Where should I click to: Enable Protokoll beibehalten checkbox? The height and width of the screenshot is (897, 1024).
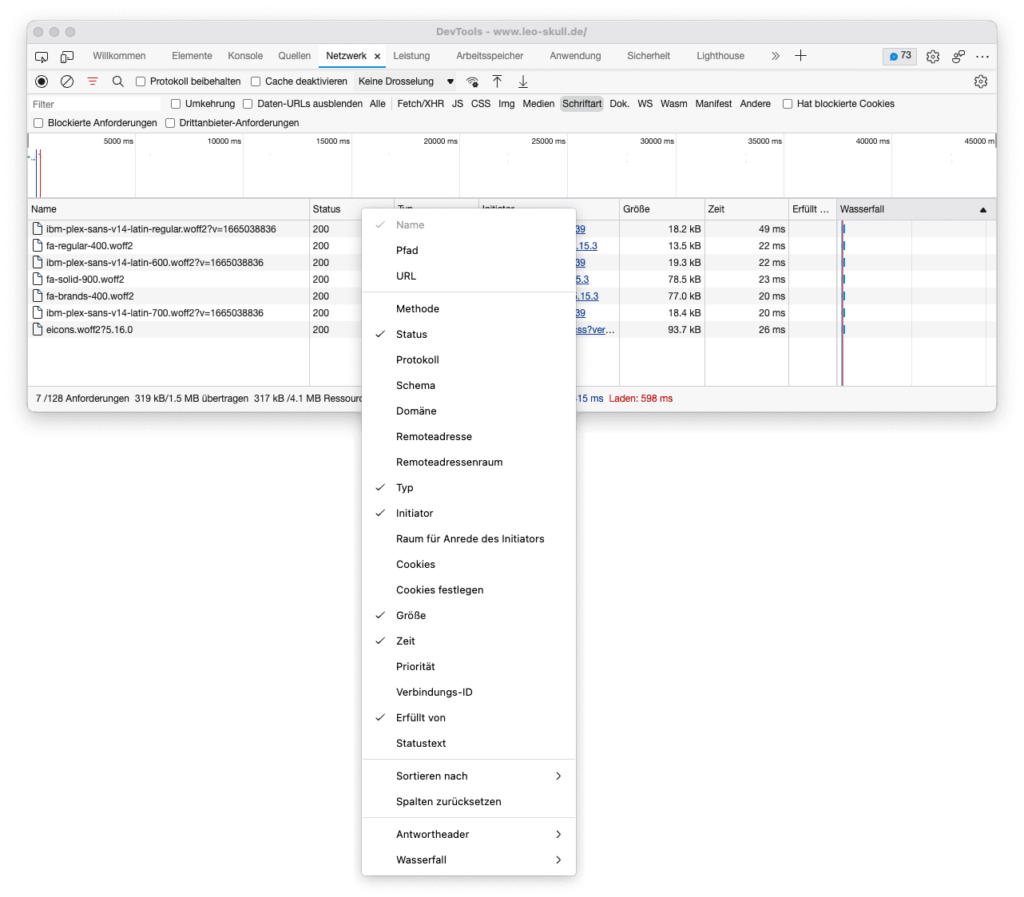[140, 81]
